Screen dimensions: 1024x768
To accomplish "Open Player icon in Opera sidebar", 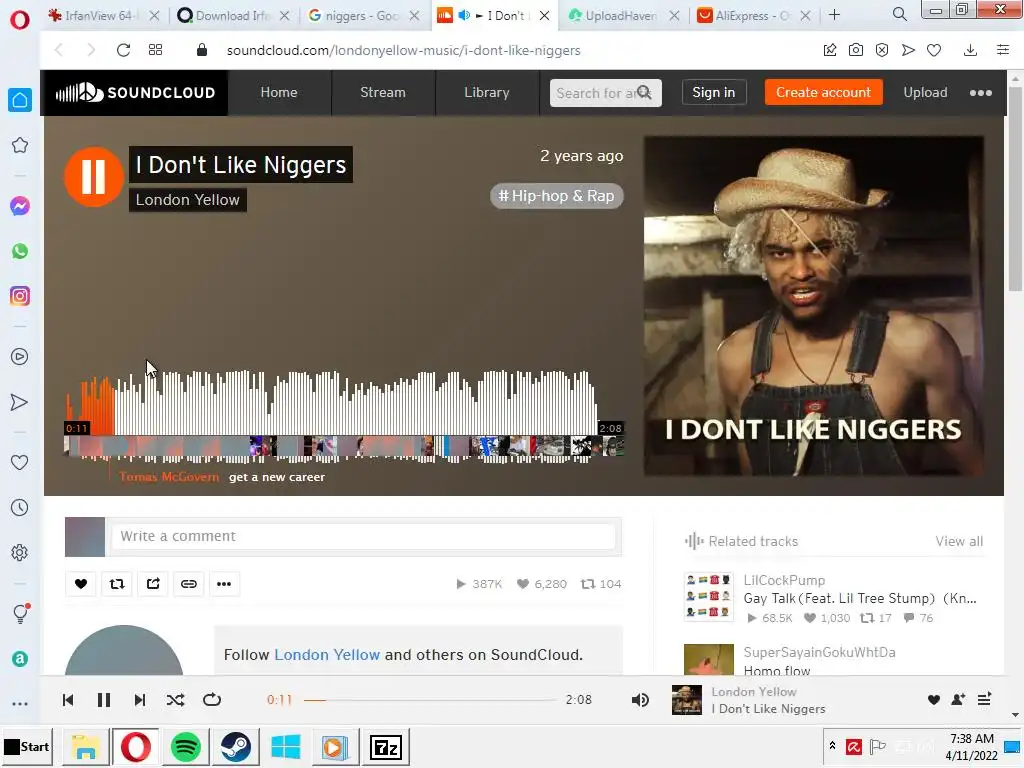I will coord(20,357).
